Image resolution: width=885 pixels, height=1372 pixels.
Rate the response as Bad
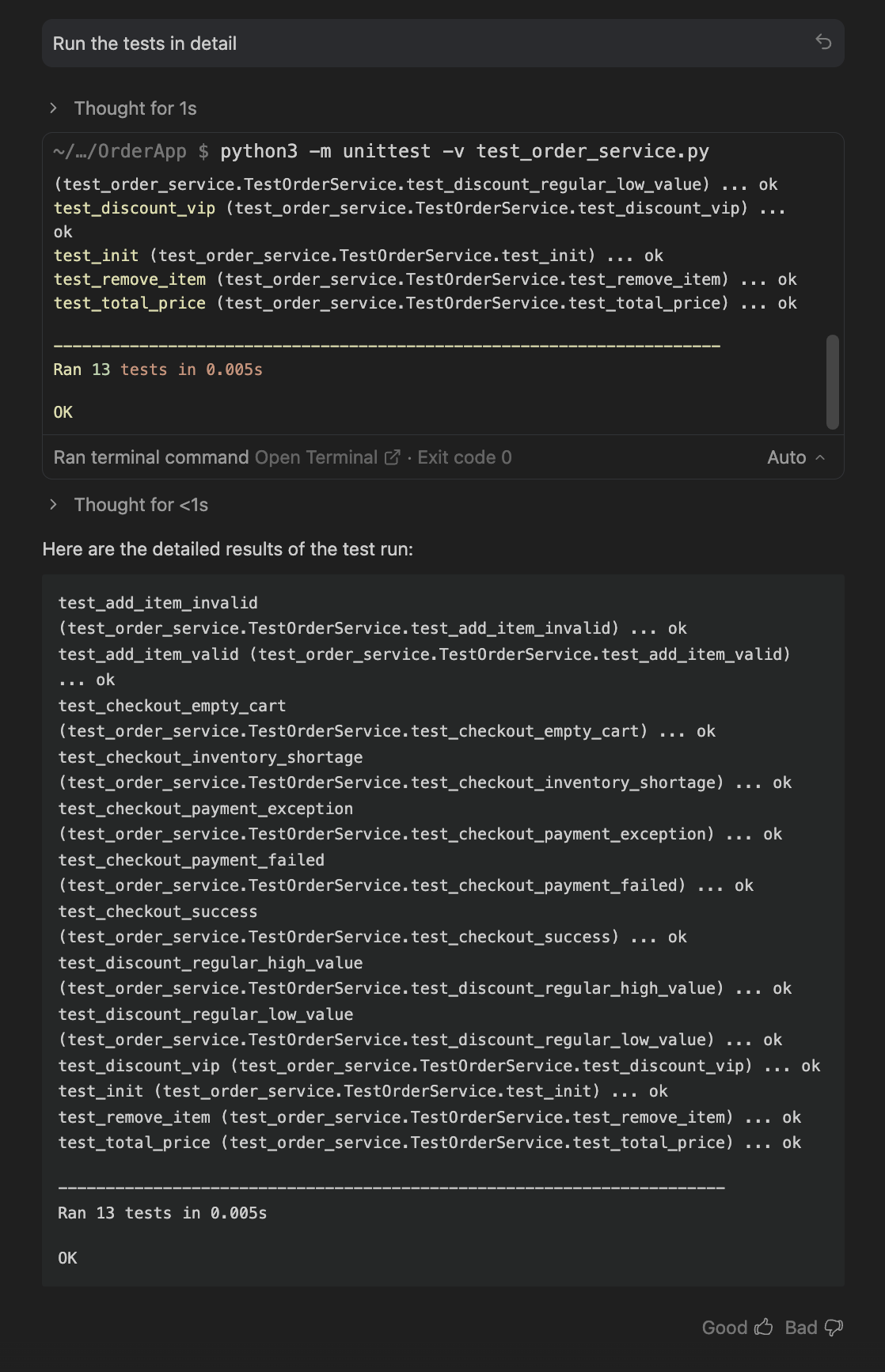tap(800, 1327)
